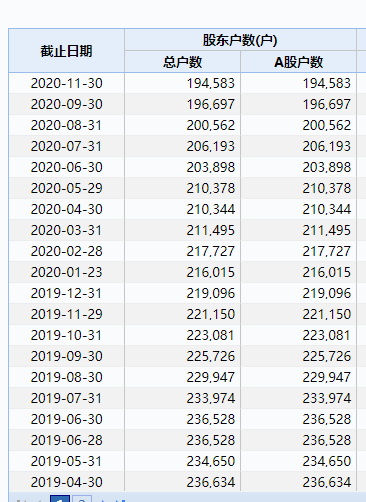Click the 2019-10-31 row date
The width and height of the screenshot is (366, 502).
click(x=66, y=335)
